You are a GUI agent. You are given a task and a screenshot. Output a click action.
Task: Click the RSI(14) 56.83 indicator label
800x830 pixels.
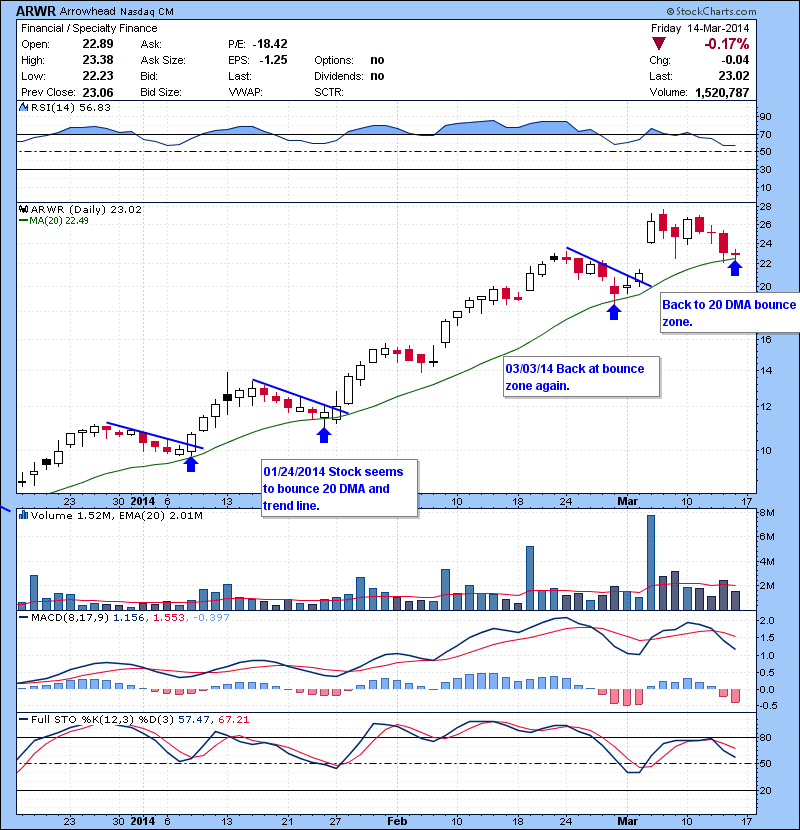[71, 107]
